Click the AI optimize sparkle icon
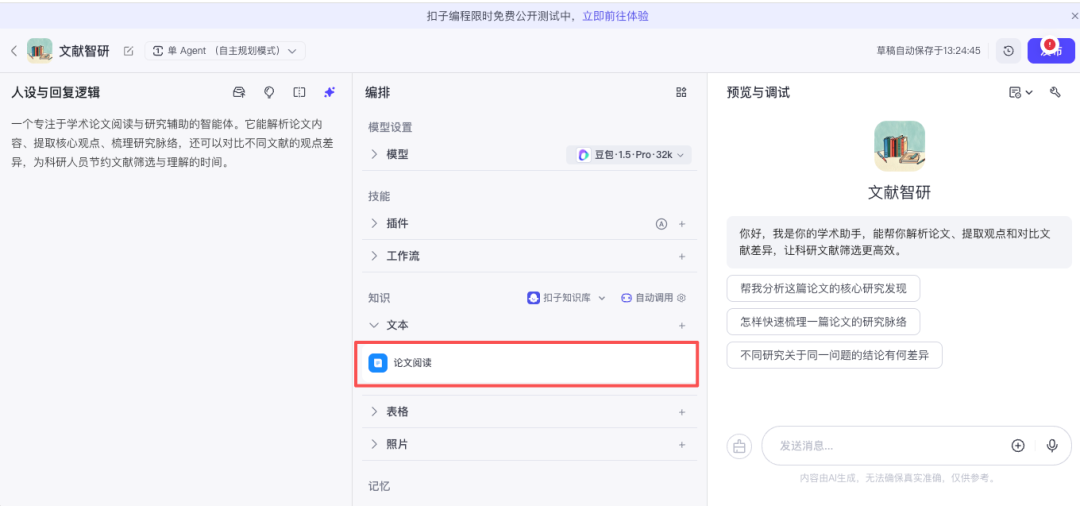Viewport: 1080px width, 506px height. tap(329, 92)
